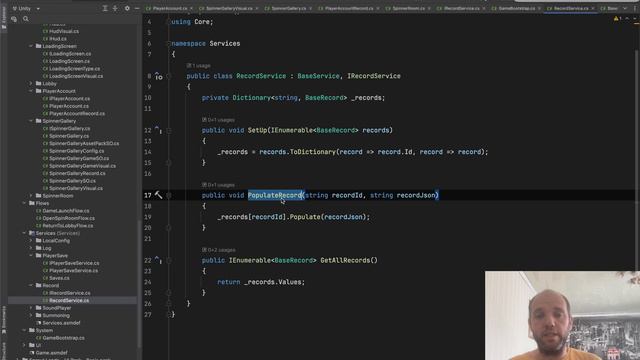Click the hammer quick-action icon on line 17
Image resolution: width=640 pixels, height=360 pixels.
pyautogui.click(x=158, y=195)
